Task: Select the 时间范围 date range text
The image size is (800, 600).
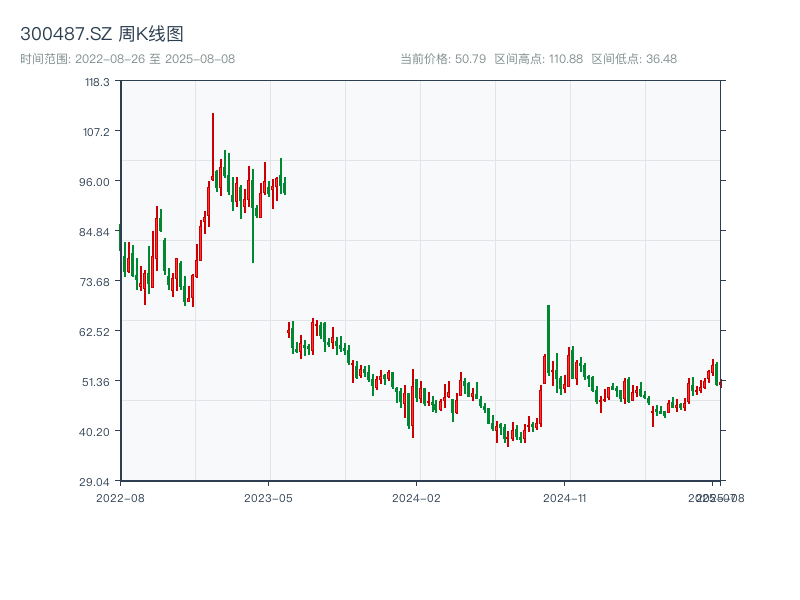Action: (x=128, y=59)
